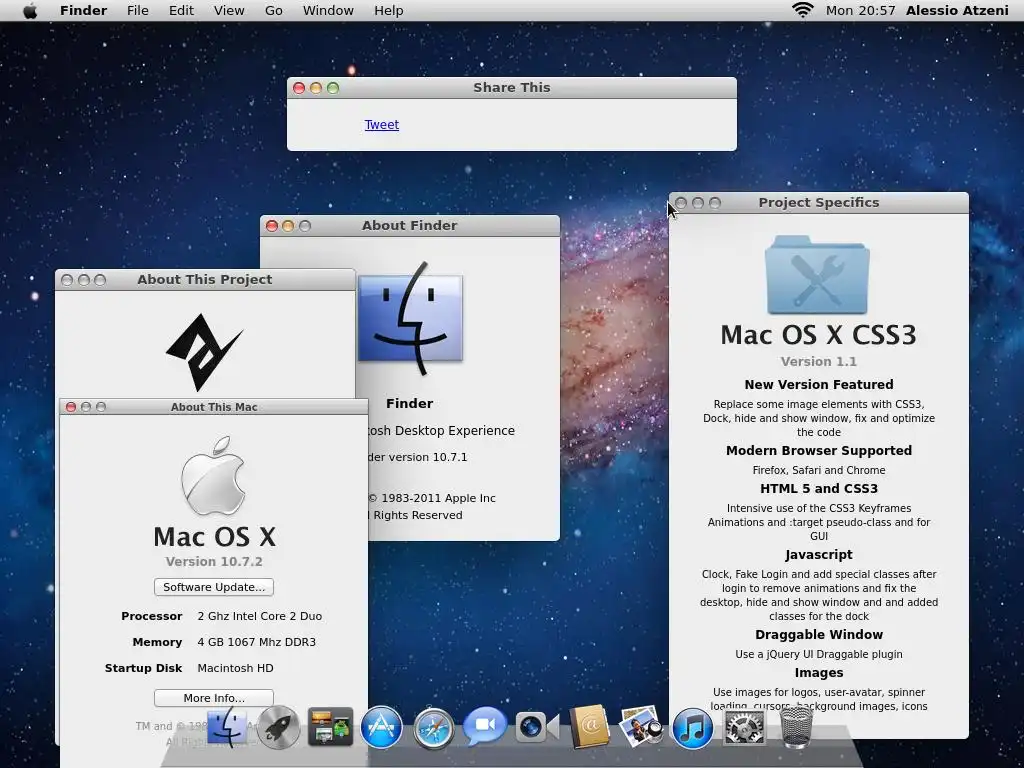The height and width of the screenshot is (768, 1024).
Task: Click the silver Apple logo
Action: pos(214,476)
